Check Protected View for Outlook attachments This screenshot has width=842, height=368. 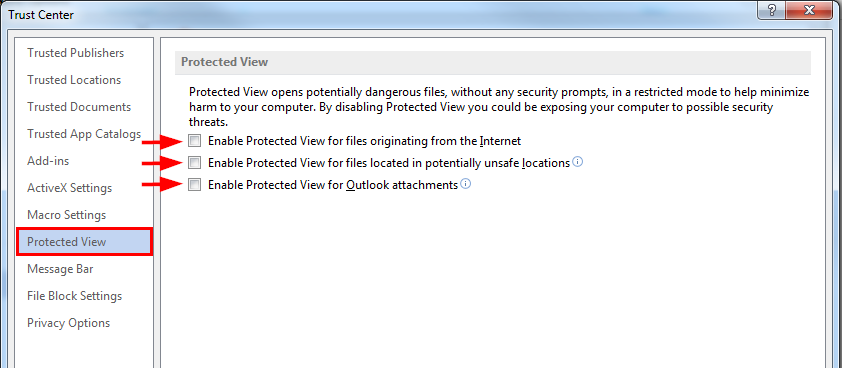(195, 185)
